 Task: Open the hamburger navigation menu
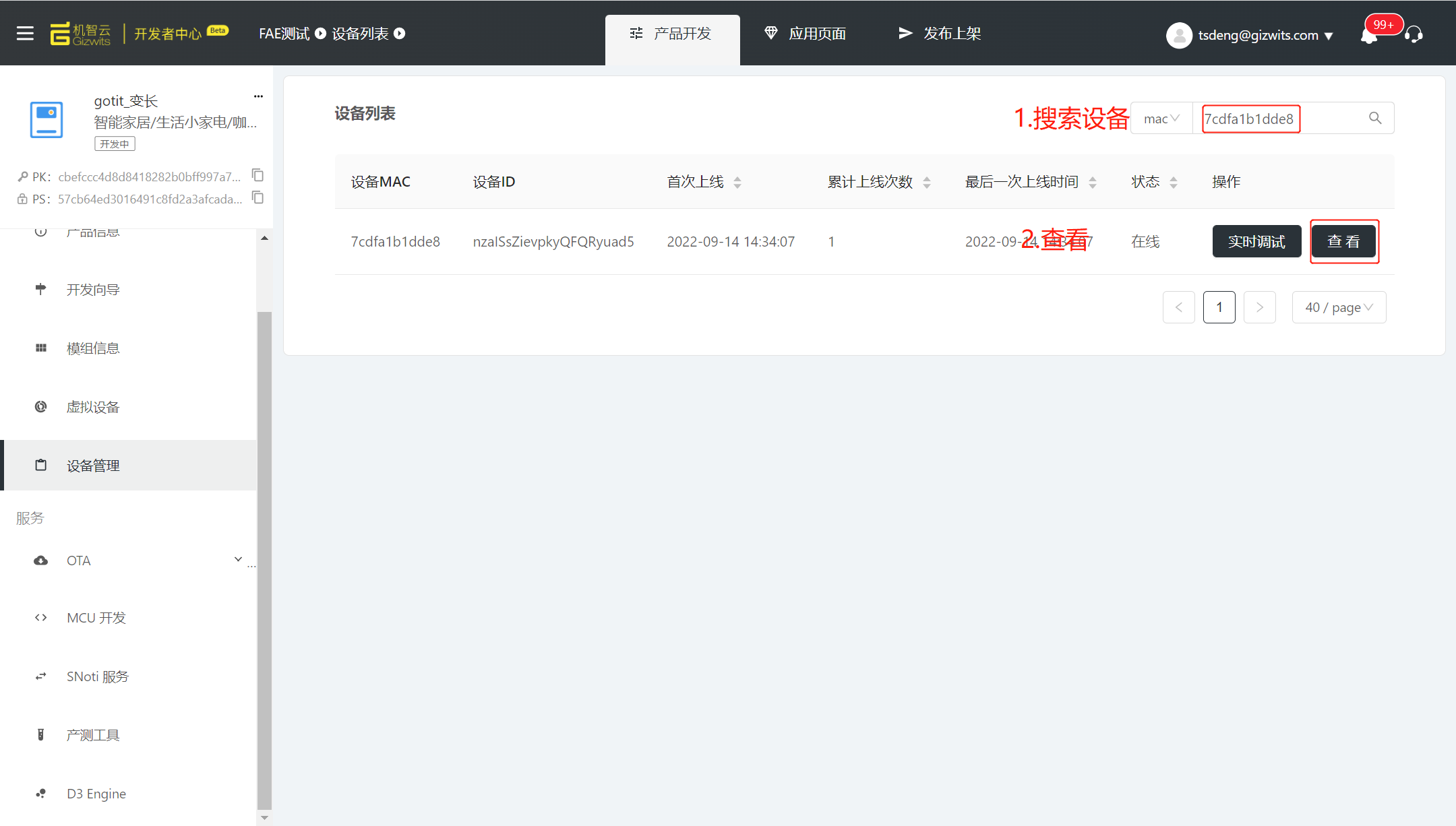click(x=24, y=33)
